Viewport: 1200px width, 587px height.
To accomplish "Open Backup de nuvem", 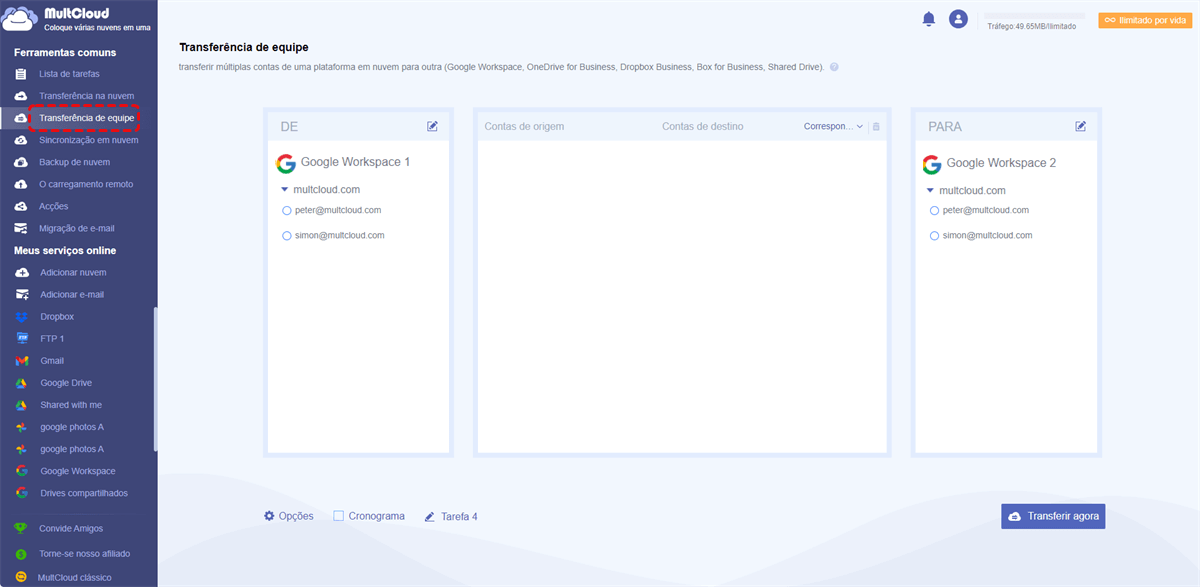I will coord(75,162).
